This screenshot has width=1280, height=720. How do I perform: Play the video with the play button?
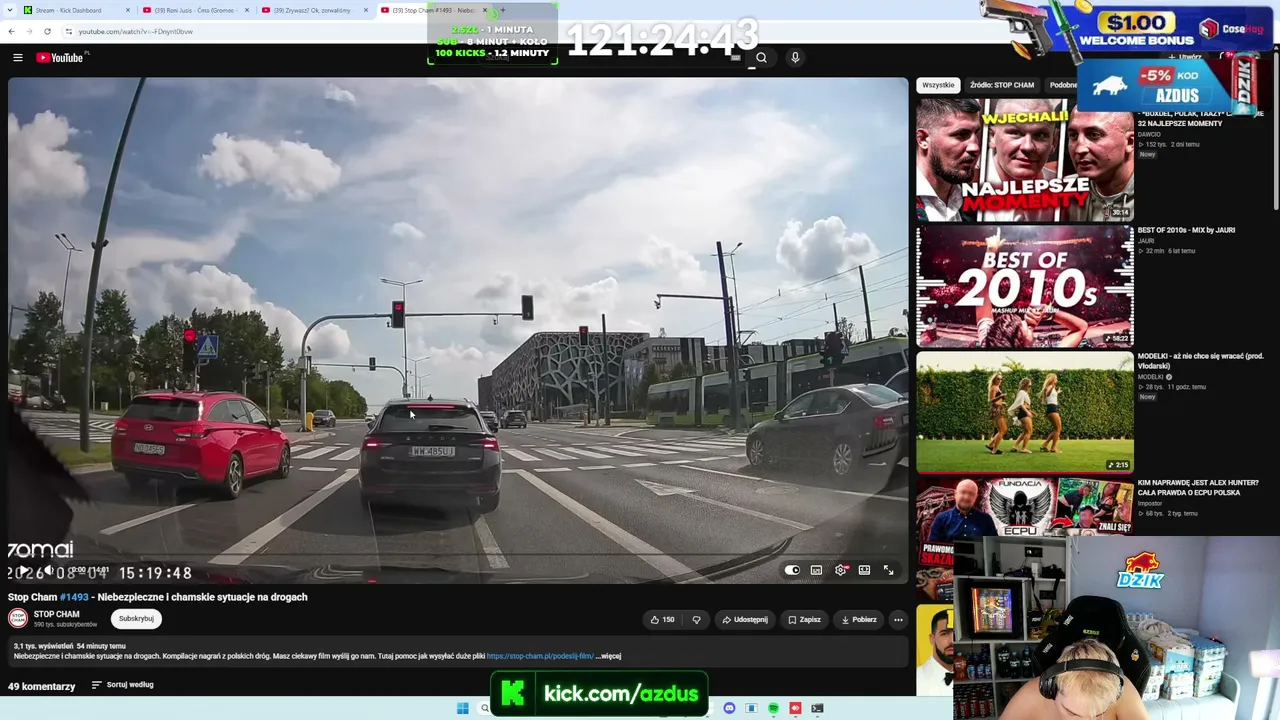point(24,570)
